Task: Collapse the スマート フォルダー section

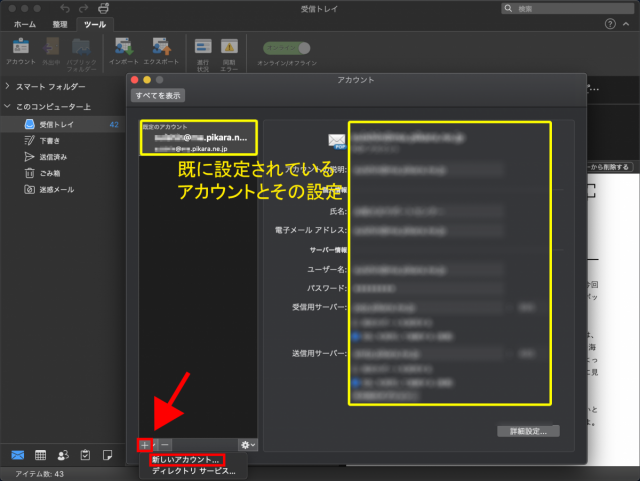Action: [x=8, y=87]
